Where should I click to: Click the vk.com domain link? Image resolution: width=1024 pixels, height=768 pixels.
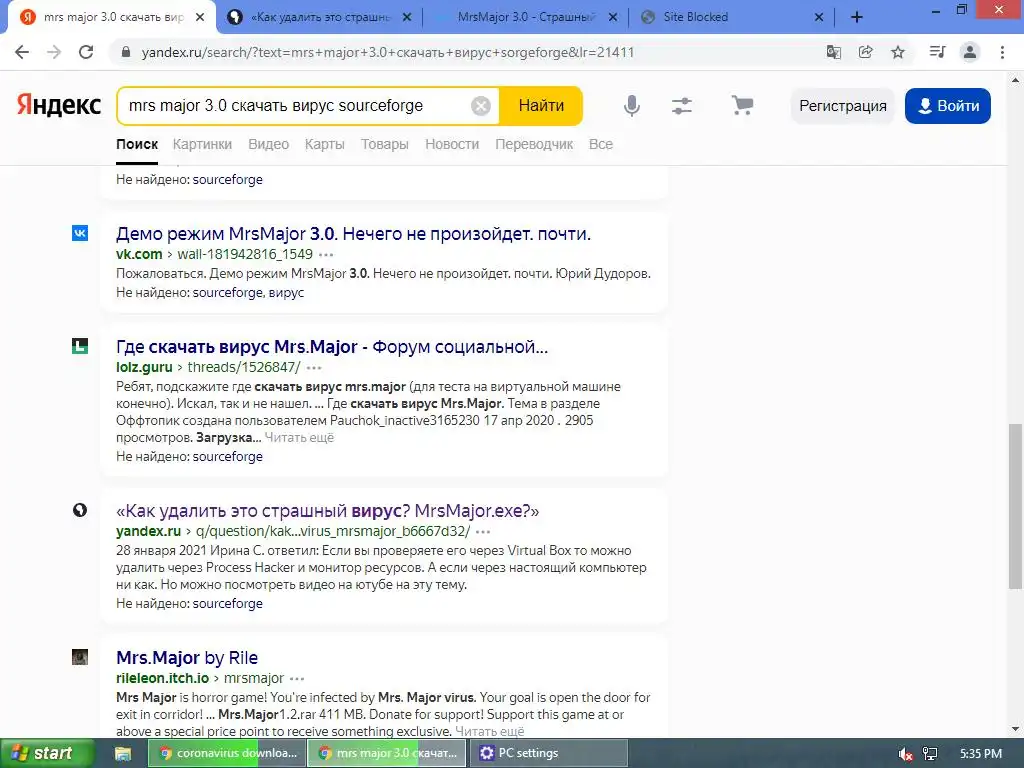click(139, 254)
